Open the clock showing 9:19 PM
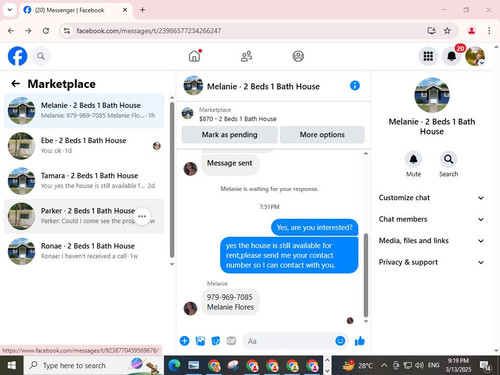This screenshot has height=375, width=500. point(458,365)
